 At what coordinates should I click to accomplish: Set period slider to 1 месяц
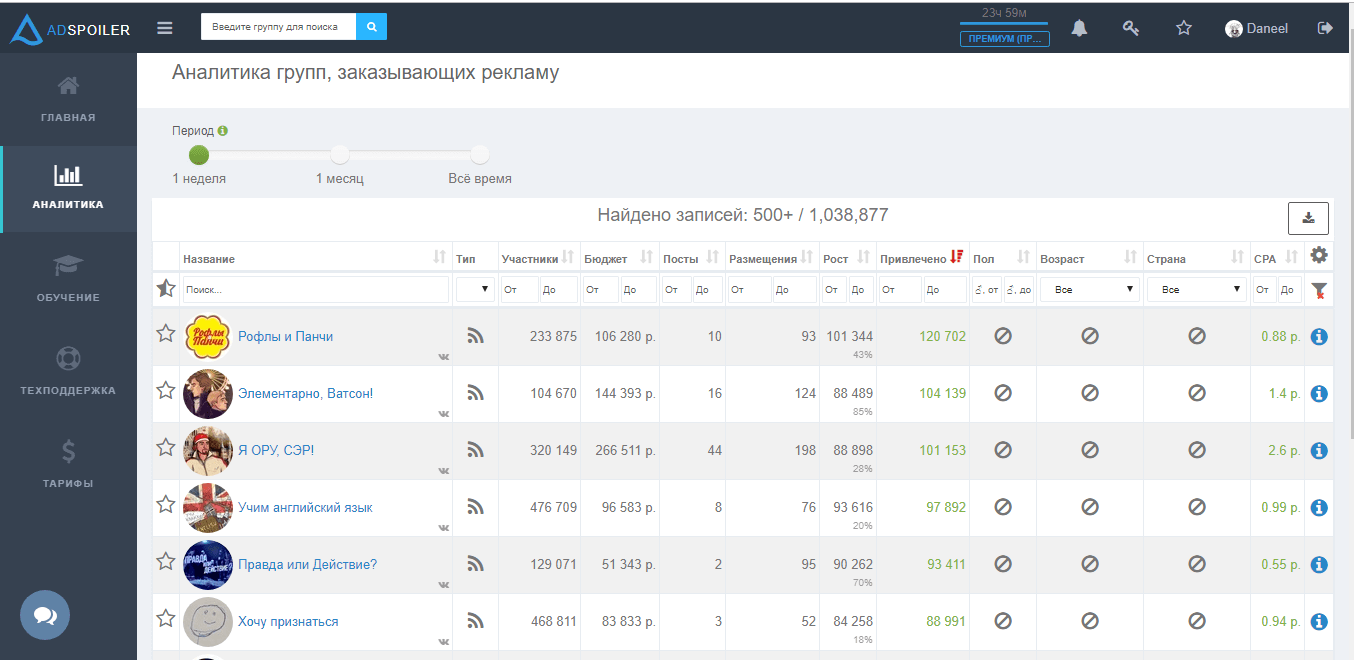(340, 155)
